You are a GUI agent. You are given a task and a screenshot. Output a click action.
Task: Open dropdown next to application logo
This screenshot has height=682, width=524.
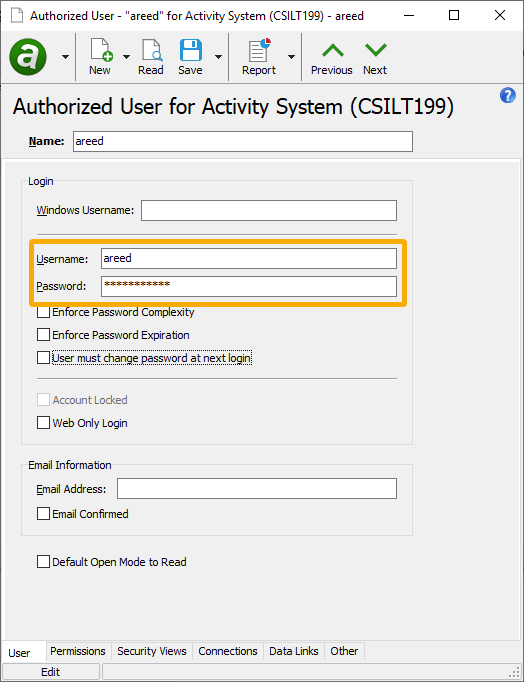click(65, 57)
